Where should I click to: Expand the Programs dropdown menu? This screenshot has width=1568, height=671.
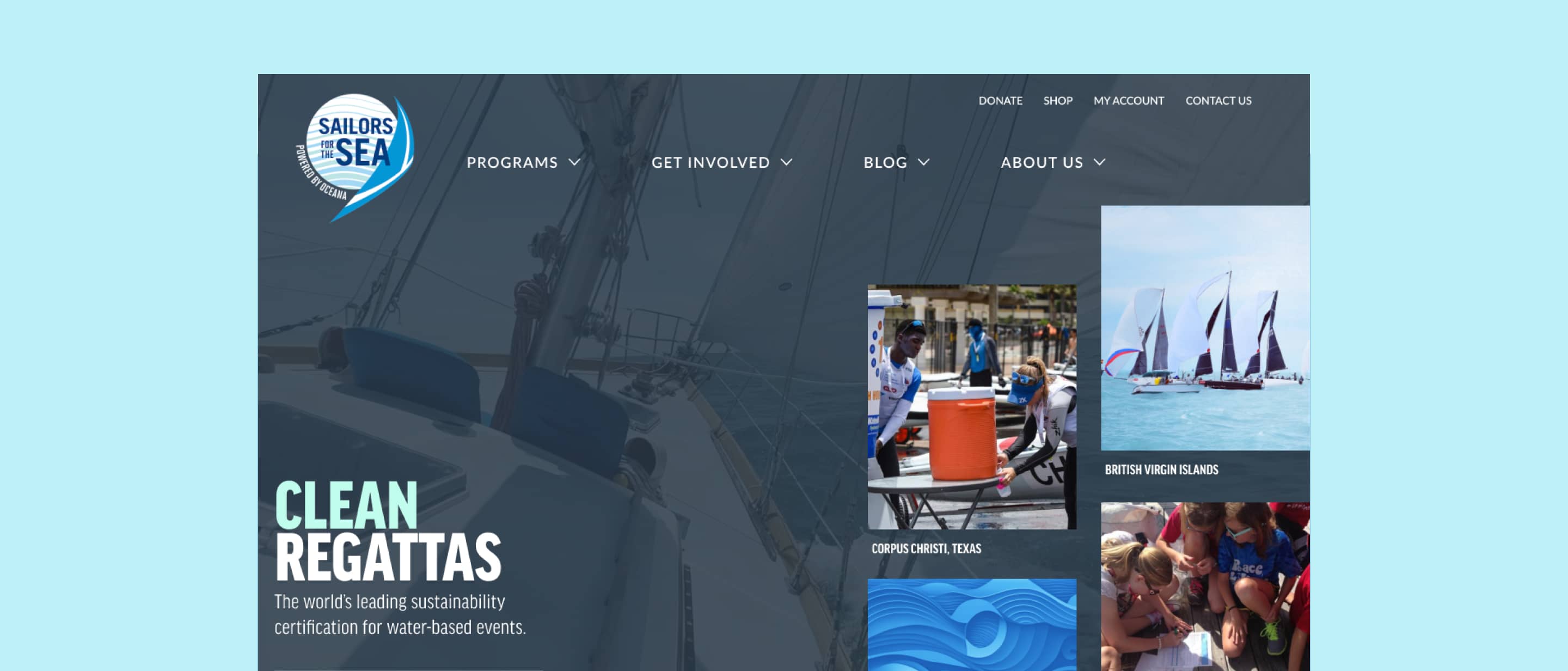tap(523, 161)
